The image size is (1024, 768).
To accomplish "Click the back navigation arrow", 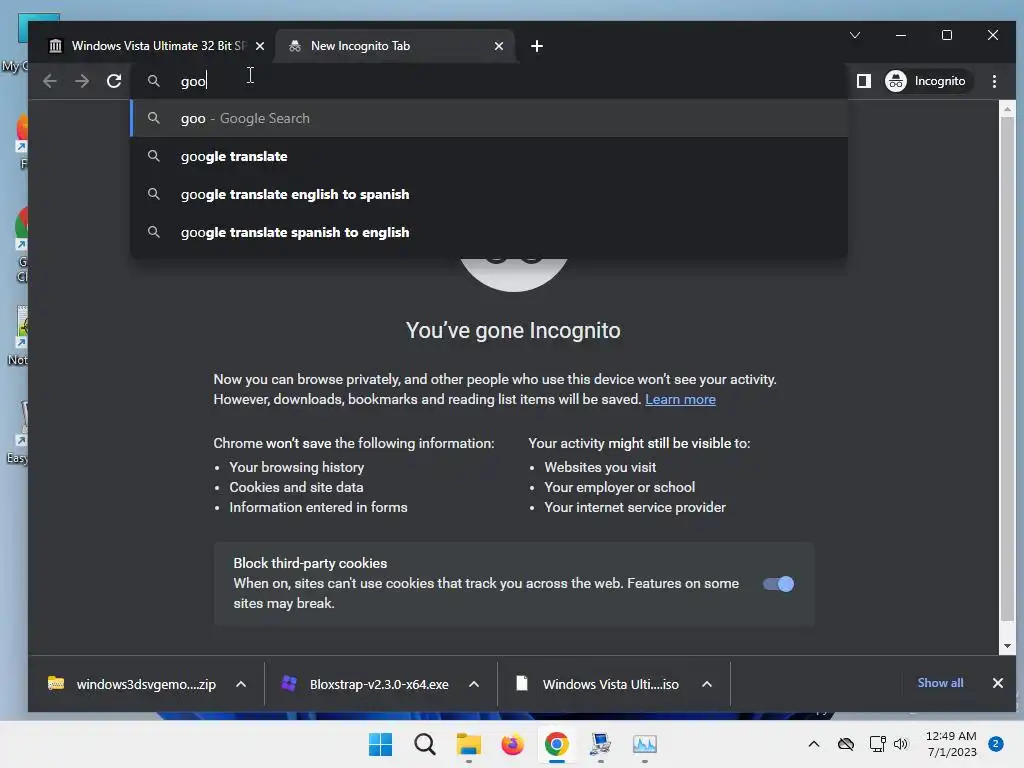I will 50,81.
